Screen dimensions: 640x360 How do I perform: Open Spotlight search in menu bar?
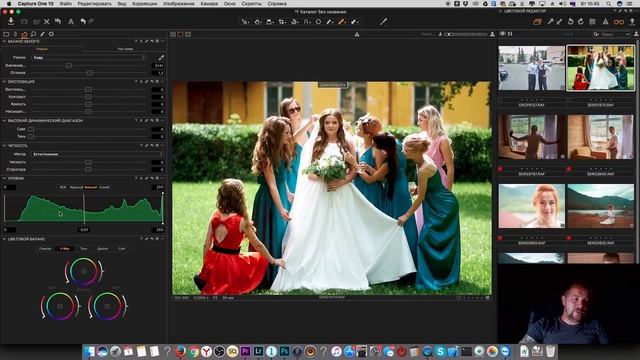pos(609,3)
